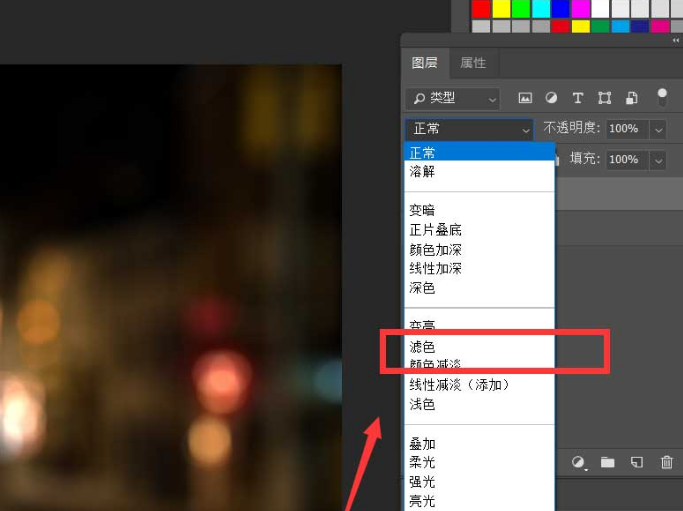Click the 填充 100% value field
The height and width of the screenshot is (511, 683).
(627, 160)
